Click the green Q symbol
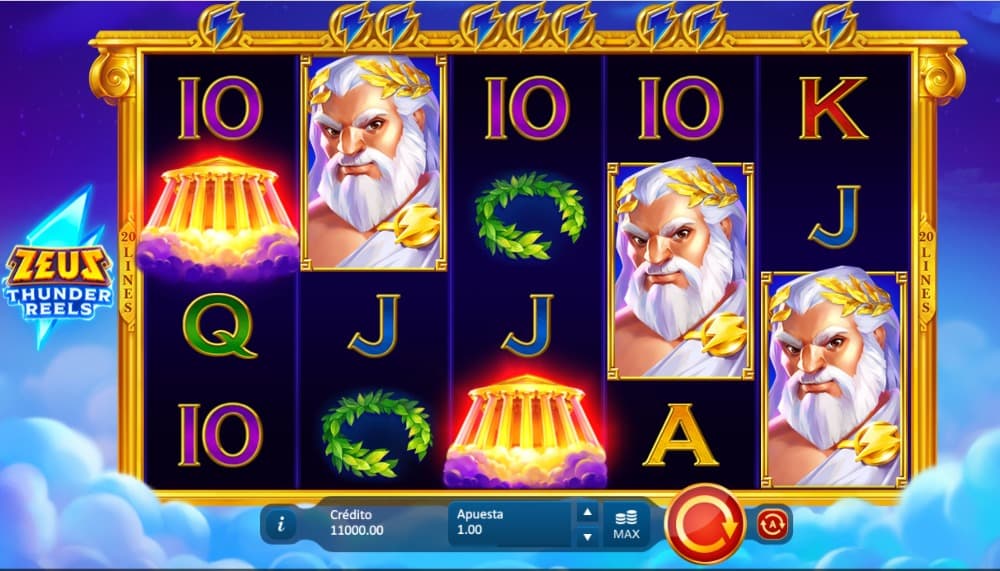The height and width of the screenshot is (571, 1000). [x=220, y=326]
